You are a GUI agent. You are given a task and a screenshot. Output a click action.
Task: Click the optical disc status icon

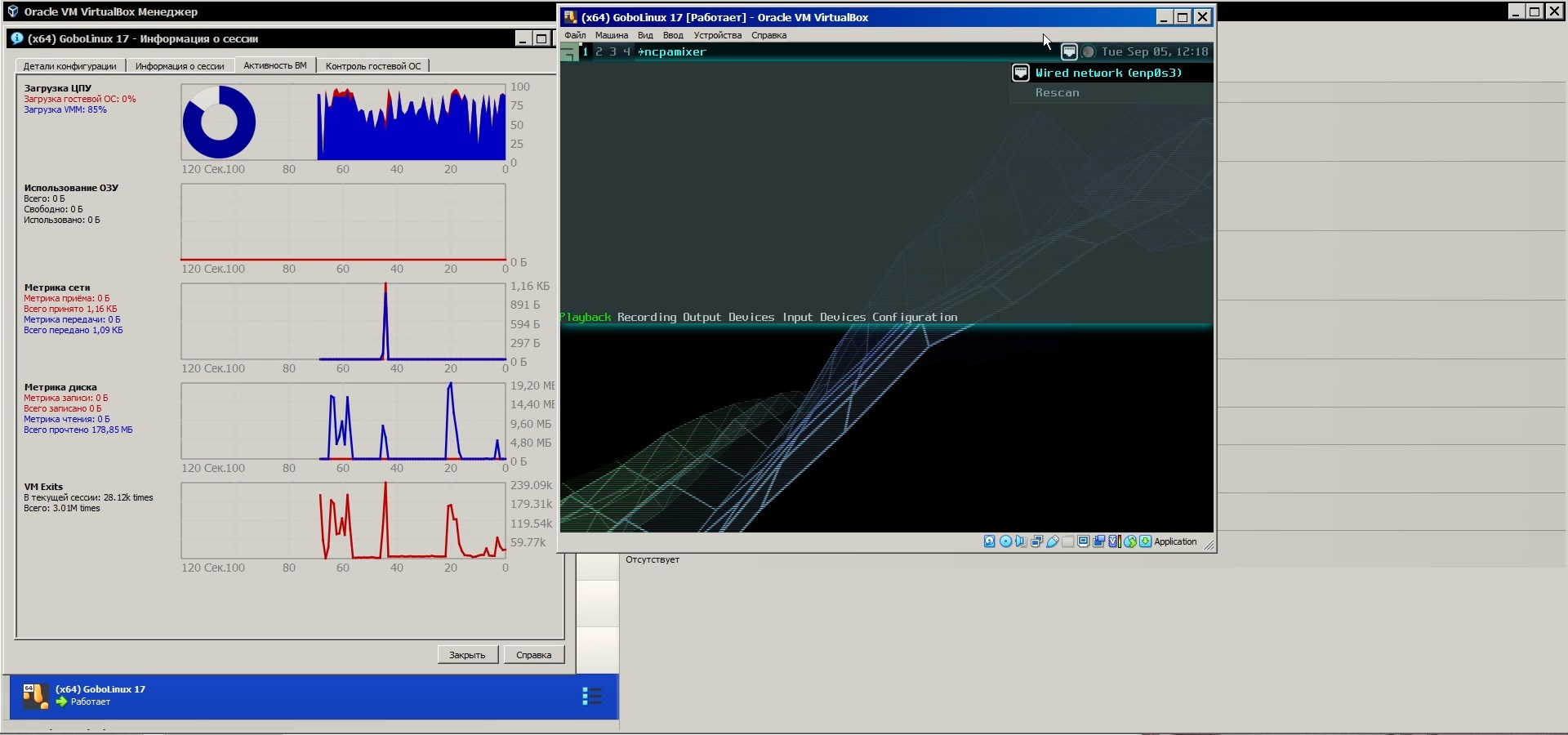1005,541
